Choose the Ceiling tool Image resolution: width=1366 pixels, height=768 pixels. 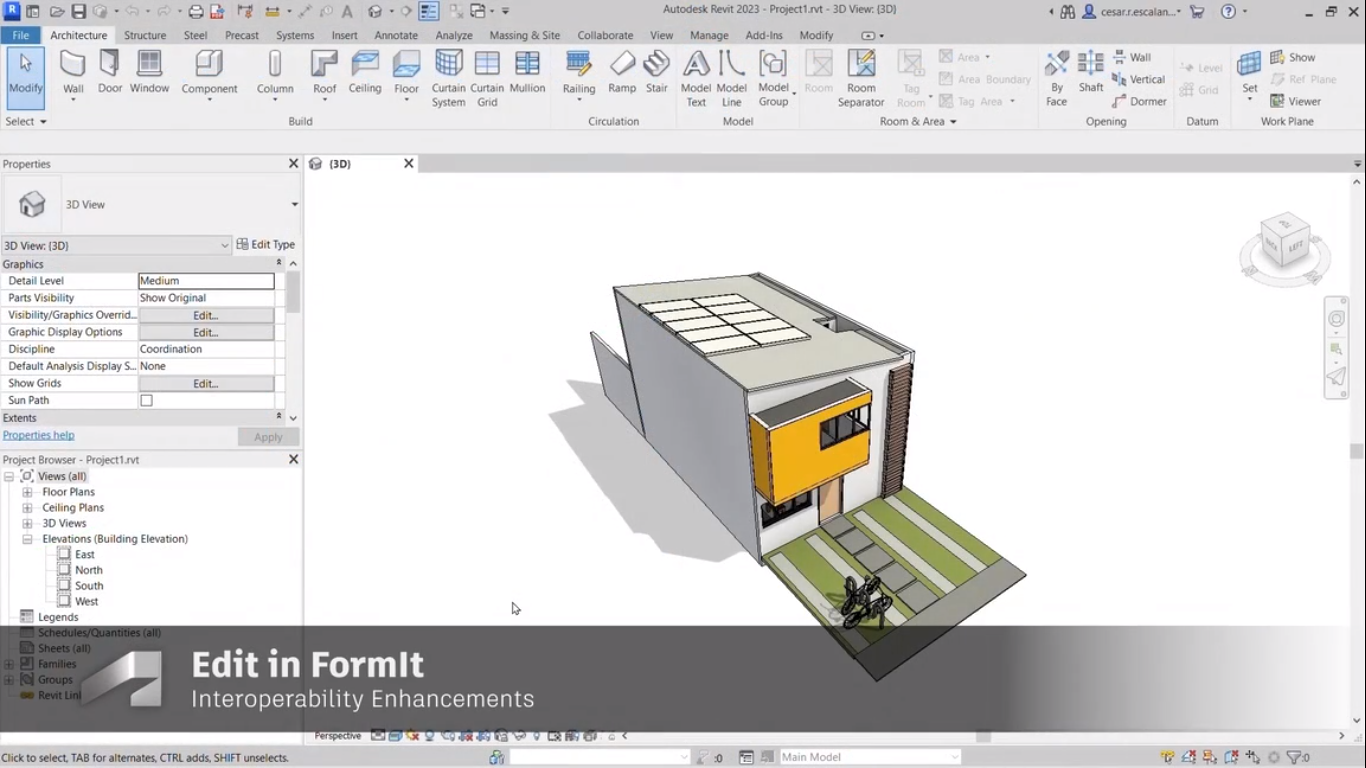pos(365,72)
